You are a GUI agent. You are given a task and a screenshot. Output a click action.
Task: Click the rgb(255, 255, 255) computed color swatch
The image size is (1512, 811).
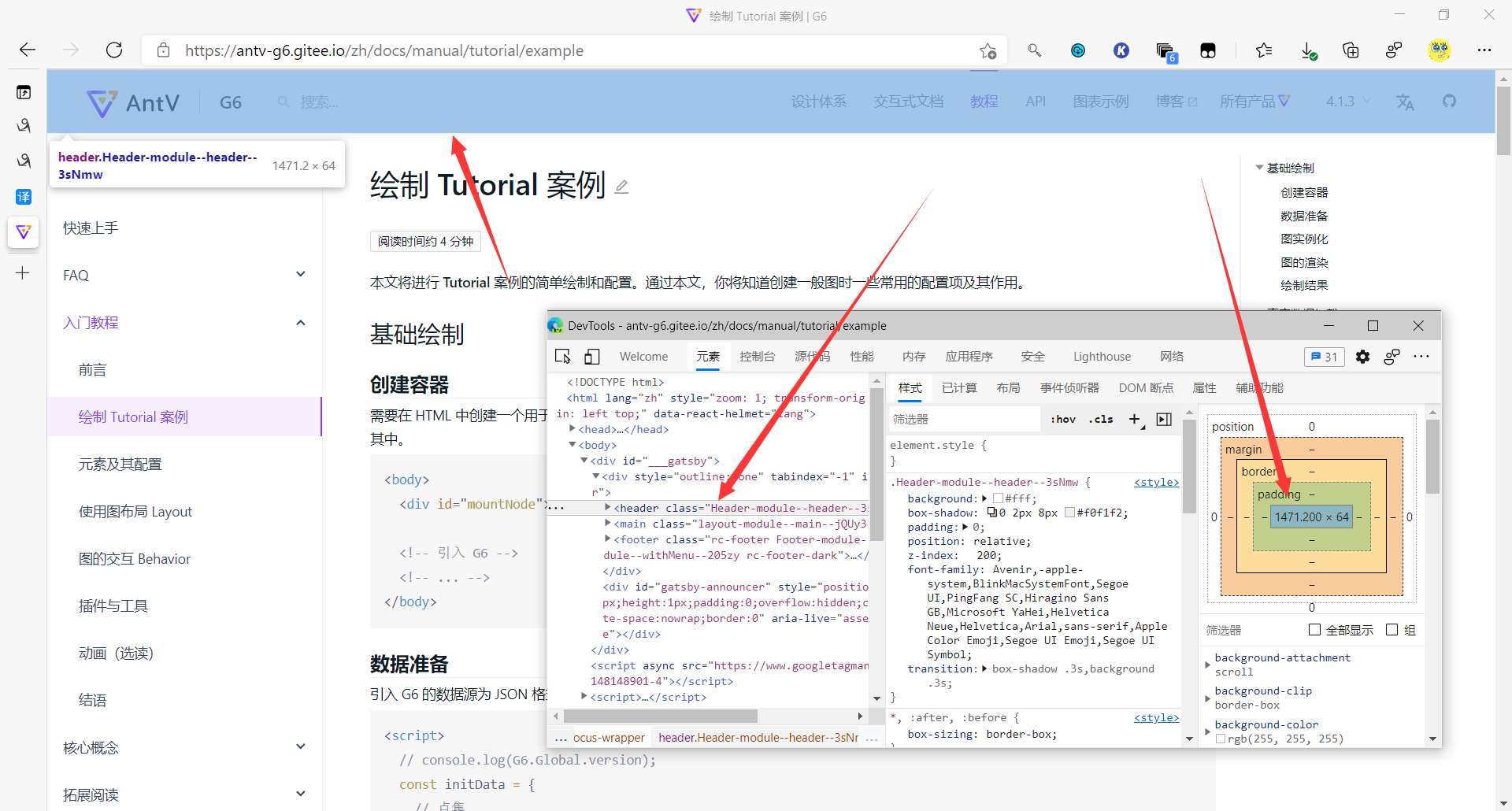click(x=1220, y=739)
